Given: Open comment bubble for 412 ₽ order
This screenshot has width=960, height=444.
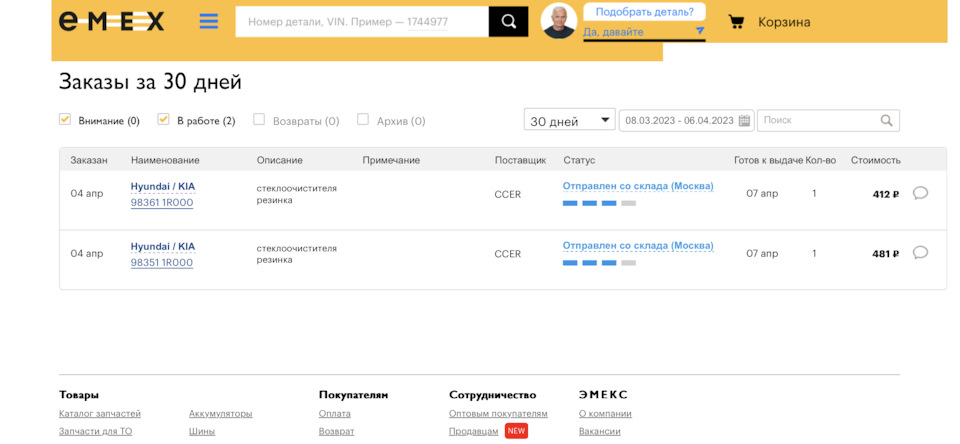Looking at the screenshot, I should (920, 193).
